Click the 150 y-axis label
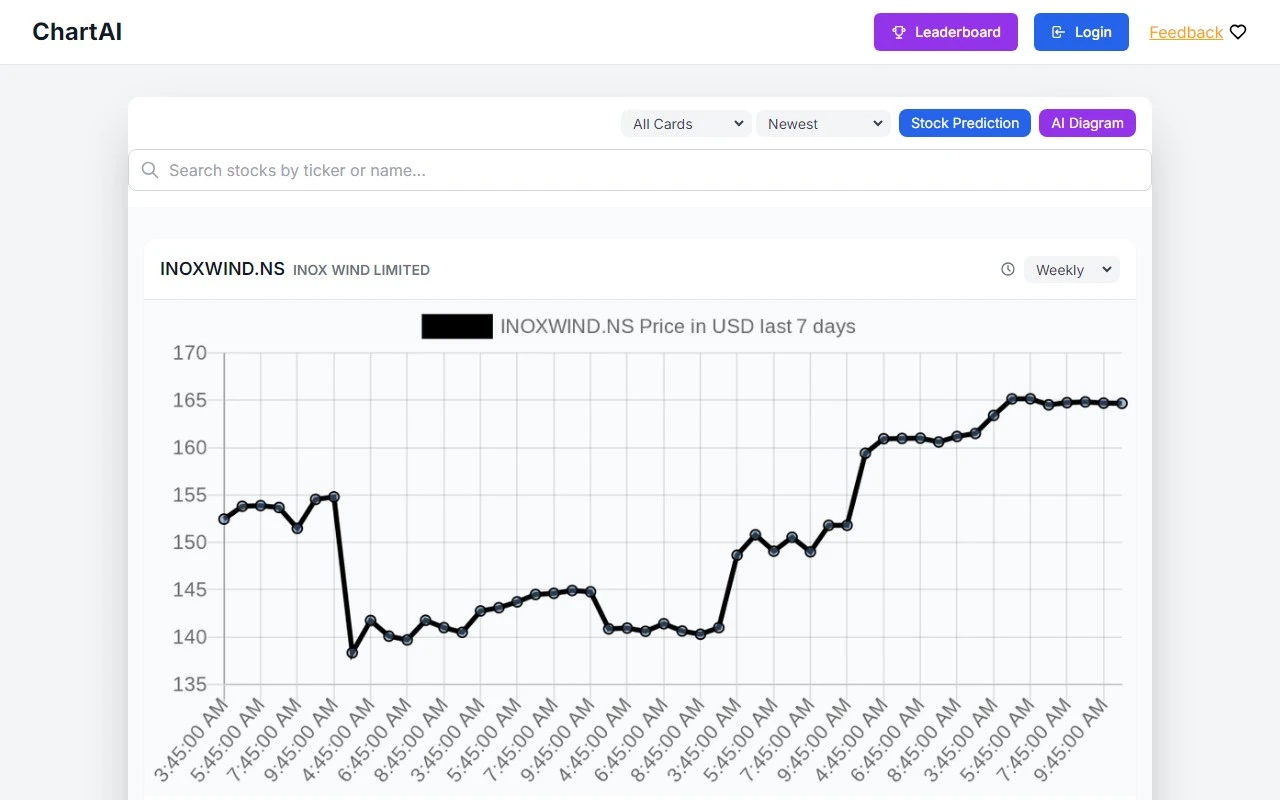Screen dimensions: 1280x800 [190, 543]
